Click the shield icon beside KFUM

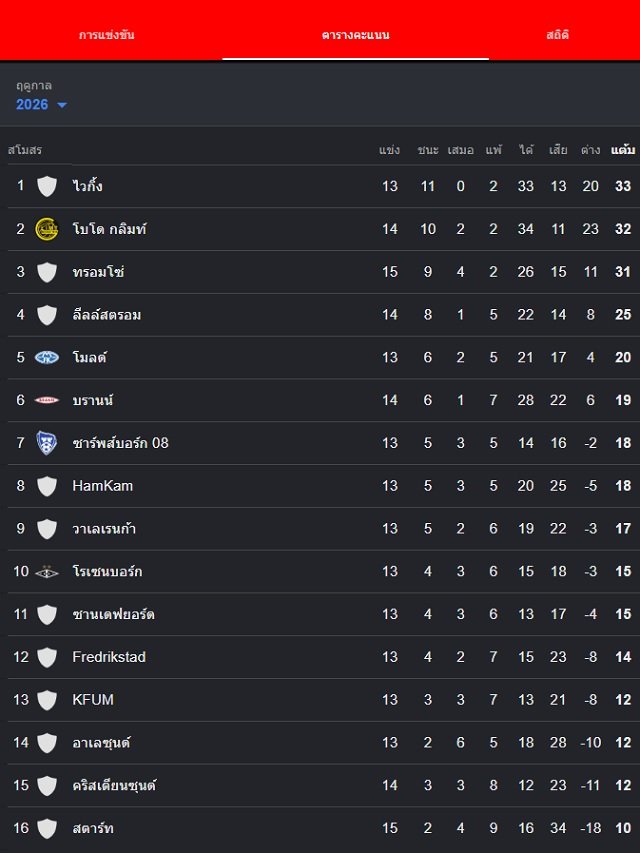[x=47, y=700]
